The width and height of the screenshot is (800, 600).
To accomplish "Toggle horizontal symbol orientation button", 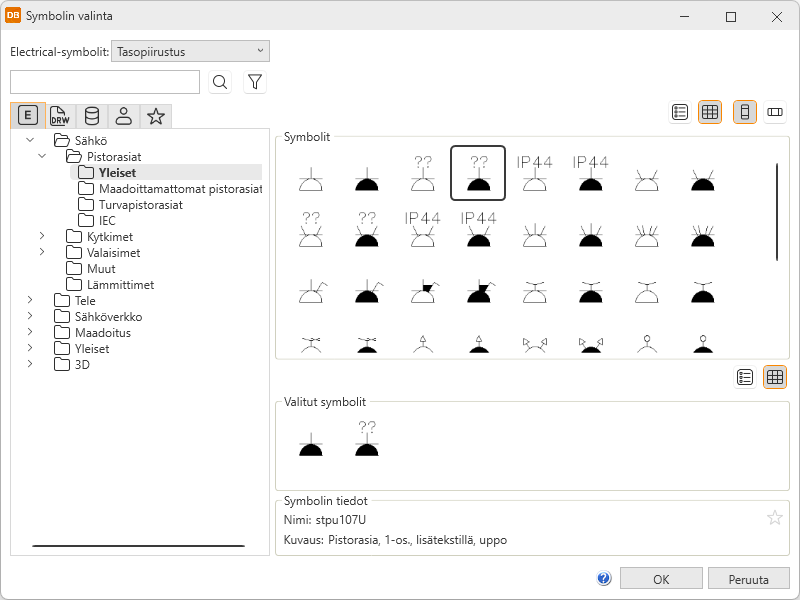I will tap(775, 112).
